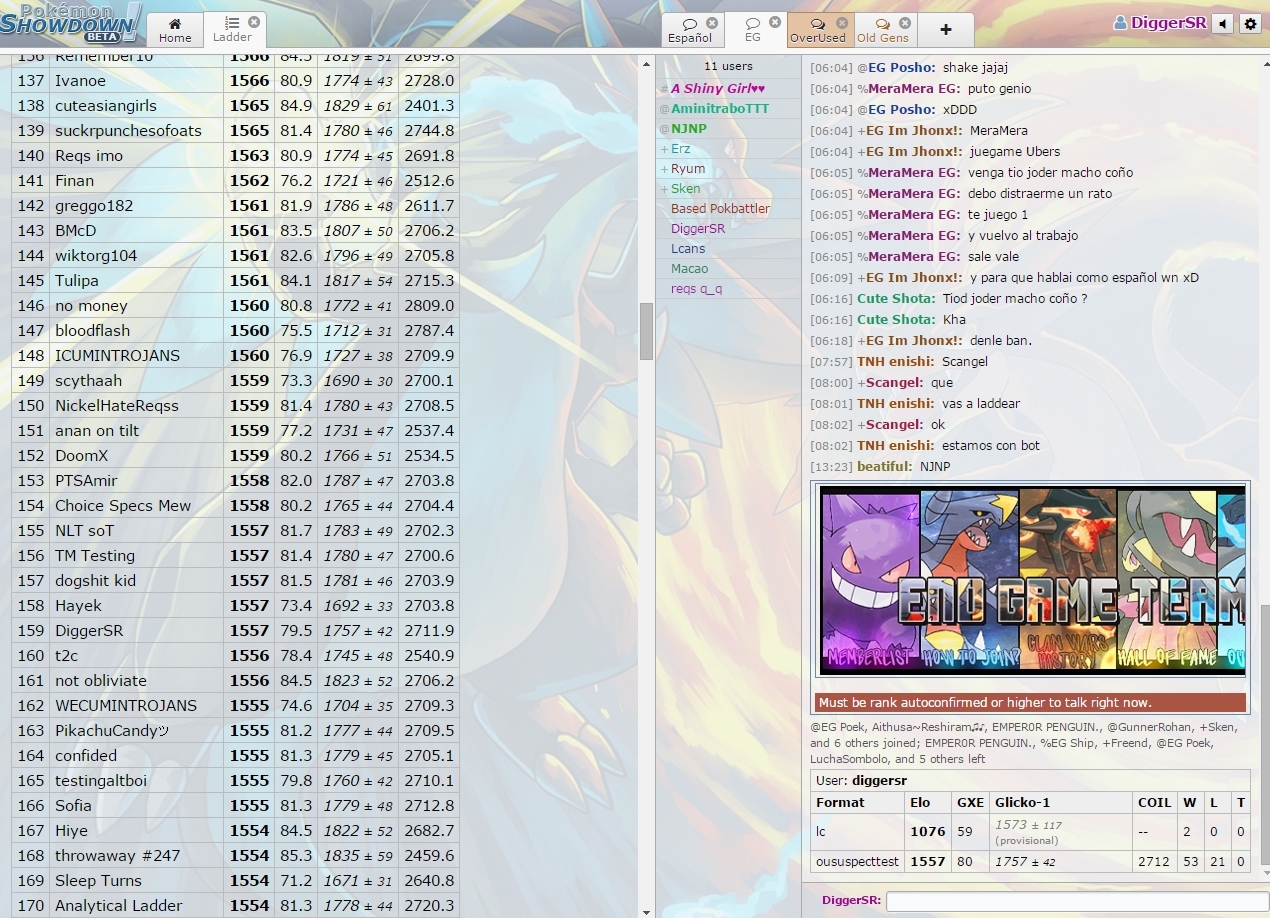Switch to the Ladder tab
This screenshot has height=918, width=1270.
point(232,29)
